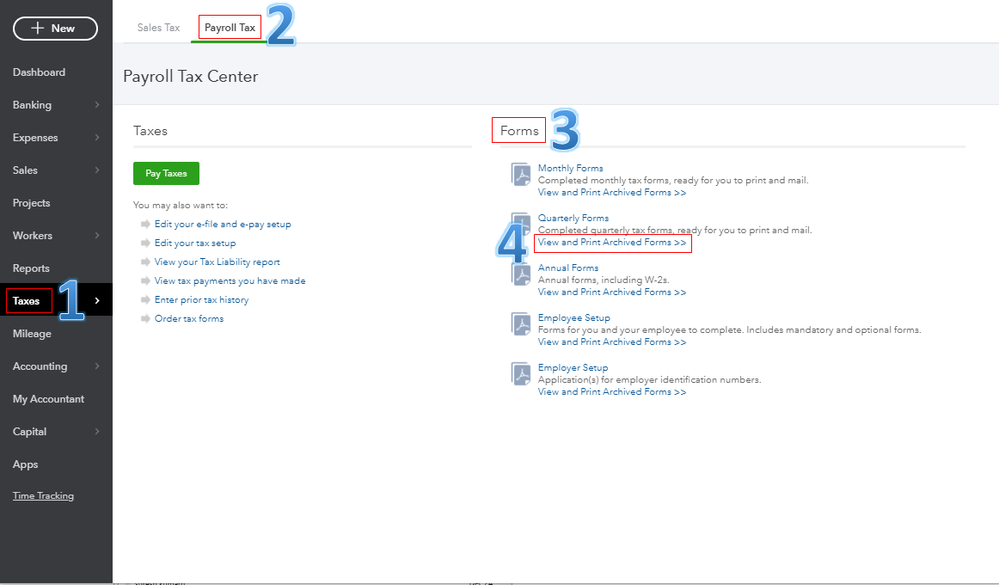Click arrow icon next to Enter prior tax history
Screen dimensions: 999x585
[x=145, y=300]
